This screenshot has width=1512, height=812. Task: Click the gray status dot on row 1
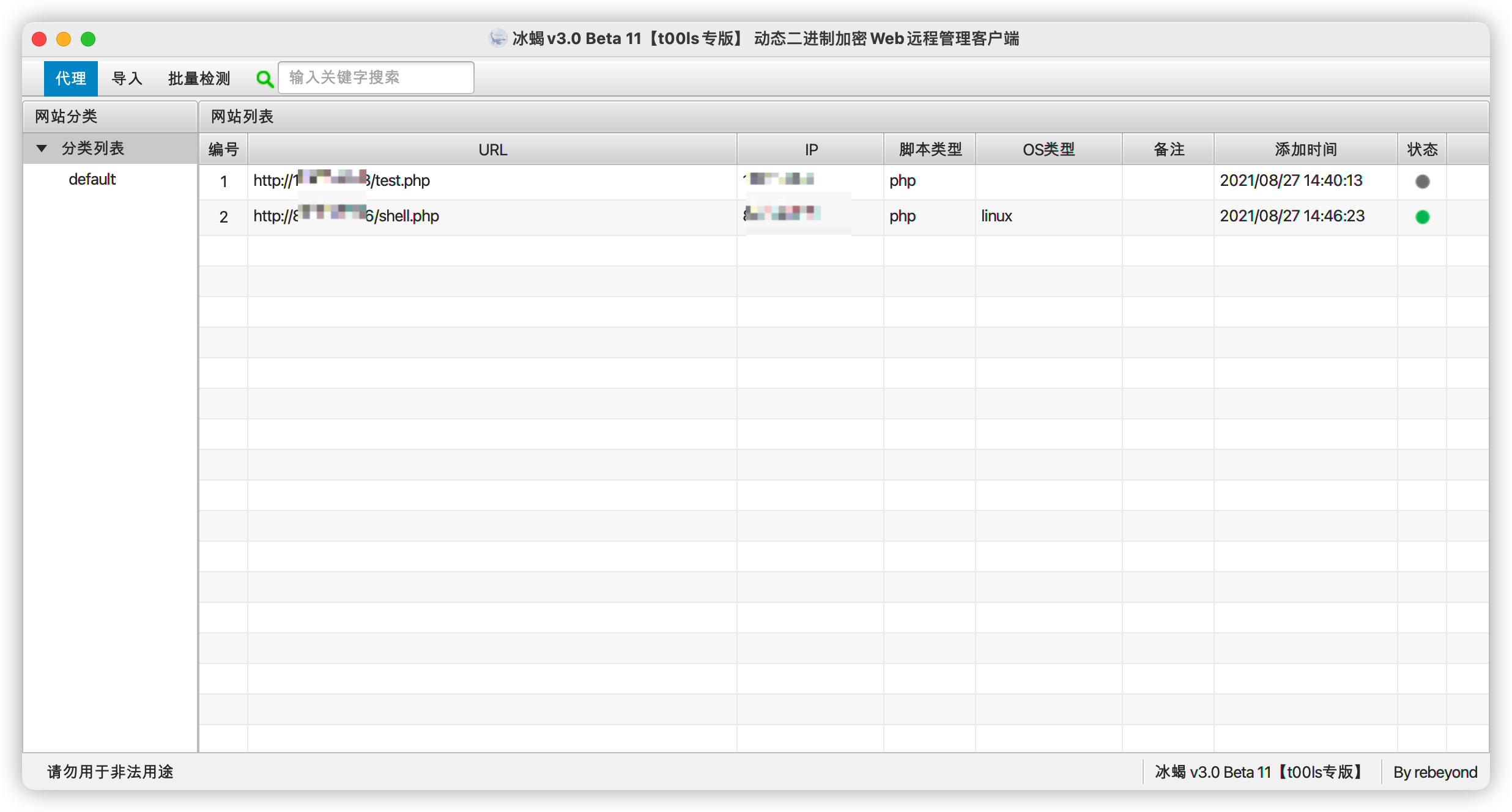[x=1422, y=182]
